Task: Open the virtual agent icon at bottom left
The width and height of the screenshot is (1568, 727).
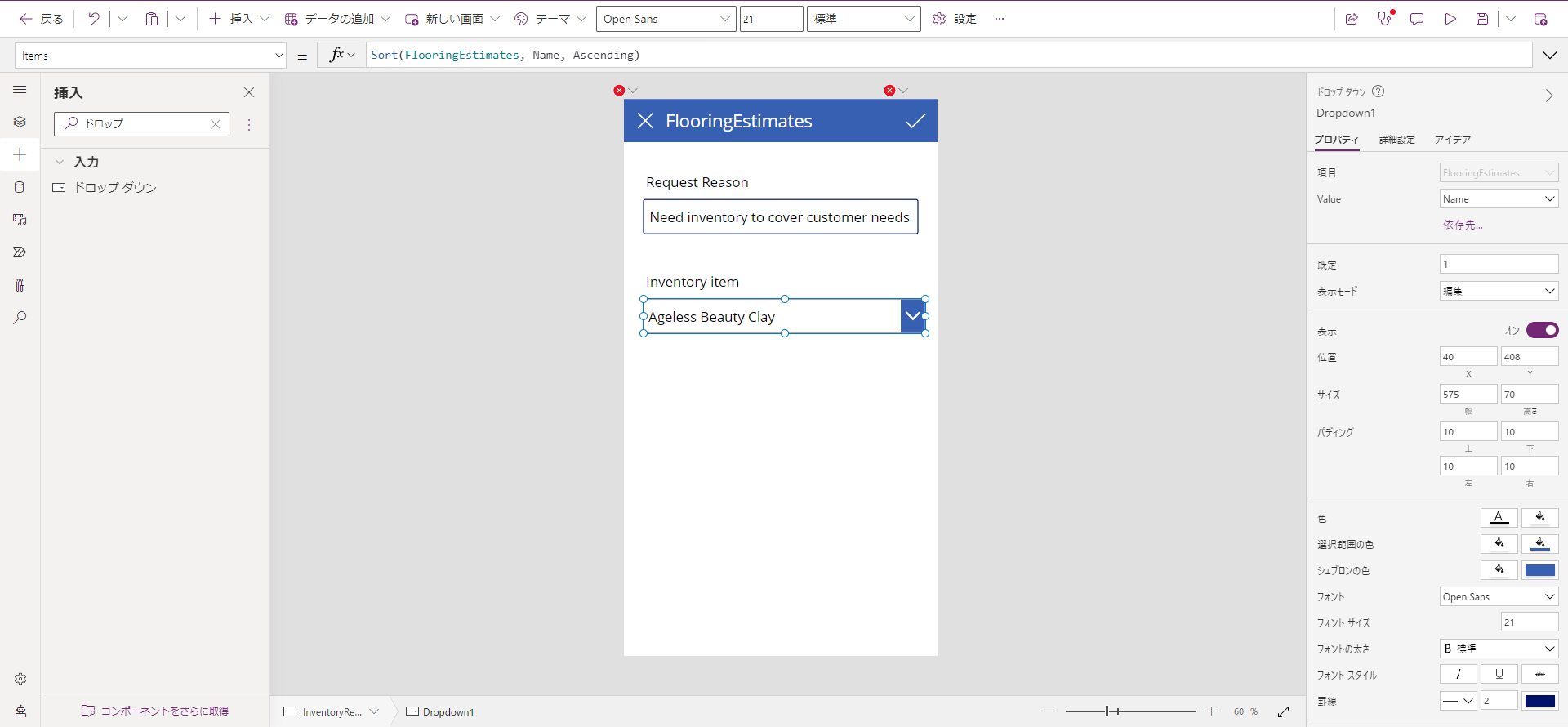Action: pos(20,711)
